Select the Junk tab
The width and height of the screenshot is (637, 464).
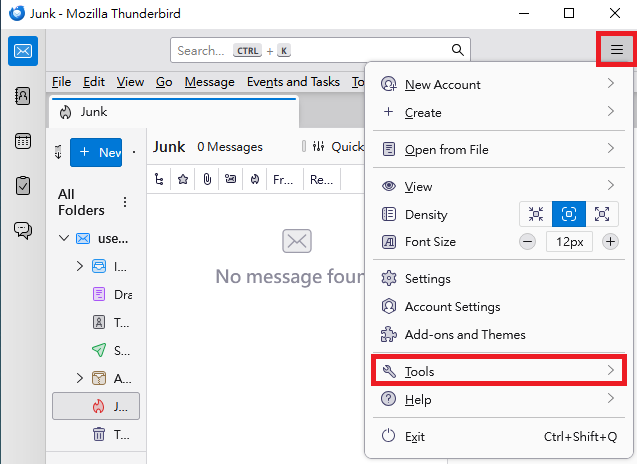pos(174,112)
